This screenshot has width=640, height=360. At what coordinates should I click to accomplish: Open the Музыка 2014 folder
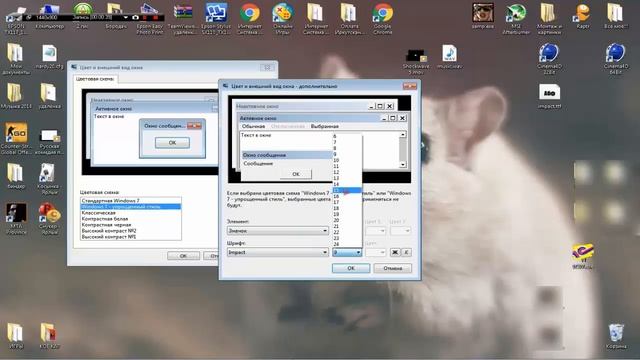(16, 96)
